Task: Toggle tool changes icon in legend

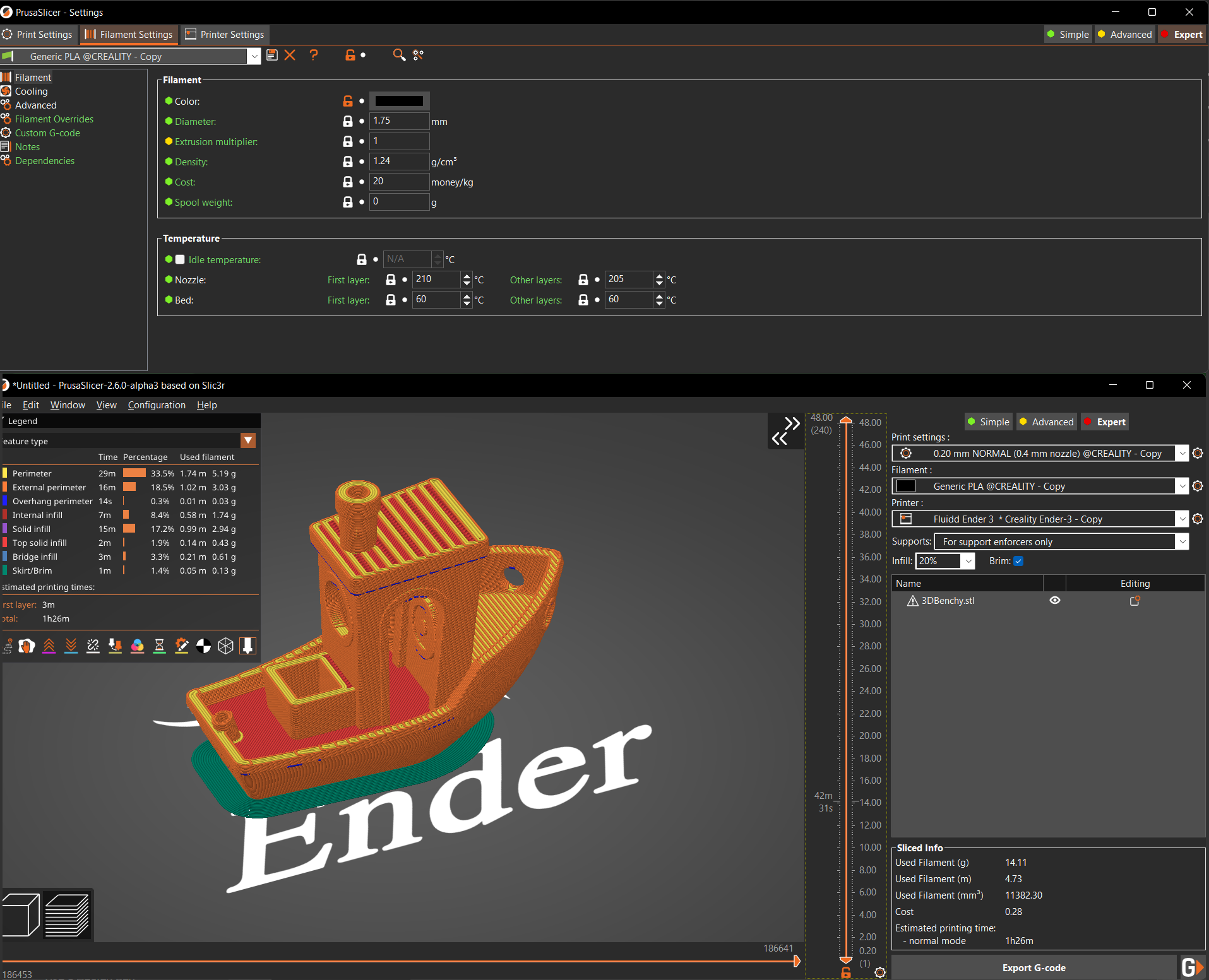Action: tap(115, 646)
